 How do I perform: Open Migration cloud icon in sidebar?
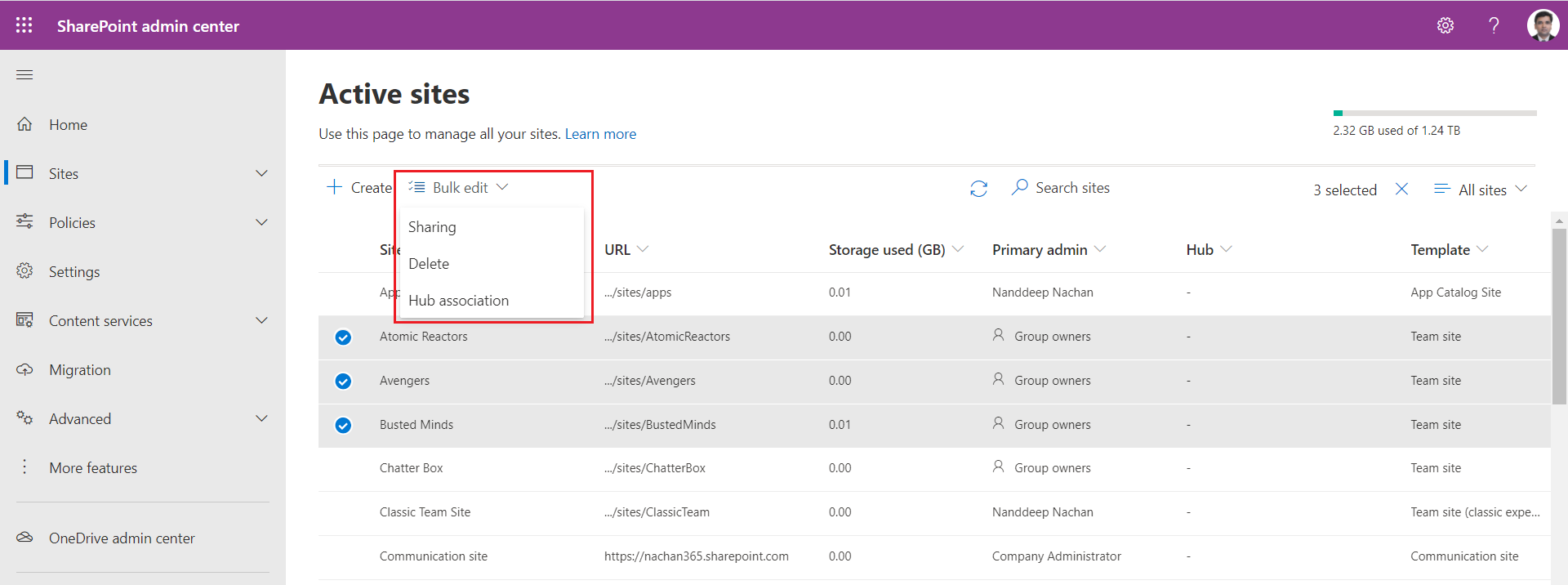[24, 370]
